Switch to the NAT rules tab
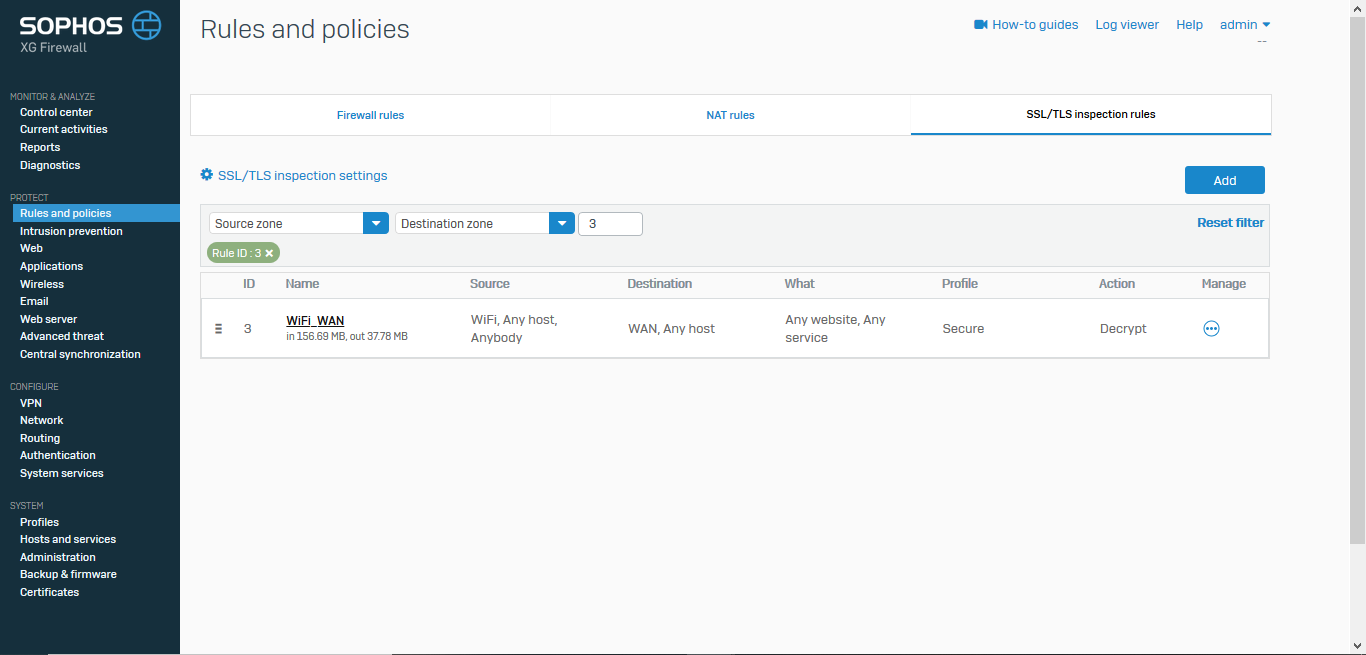 click(x=730, y=115)
